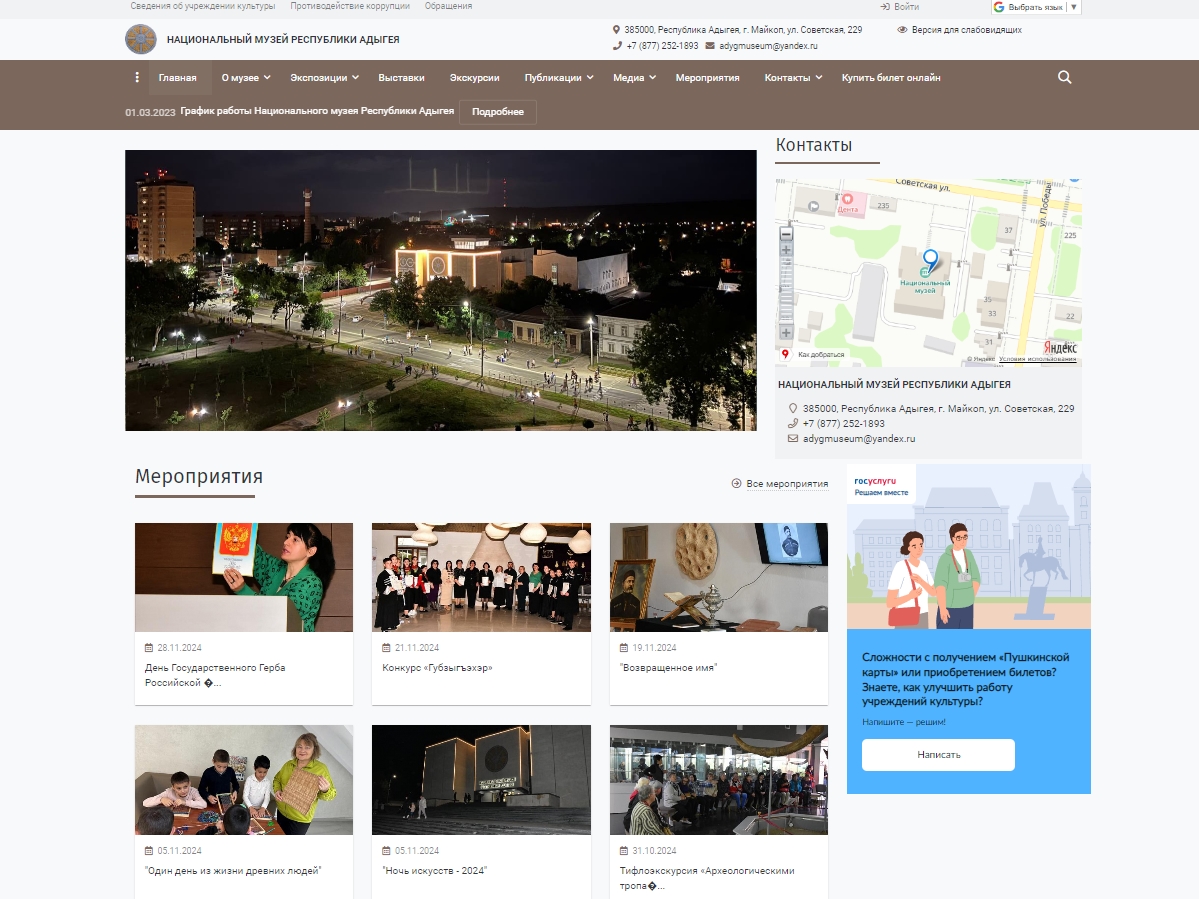Screen dimensions: 1199x899
Task: Enable the Версия для слабовидящих mode
Action: 959,30
